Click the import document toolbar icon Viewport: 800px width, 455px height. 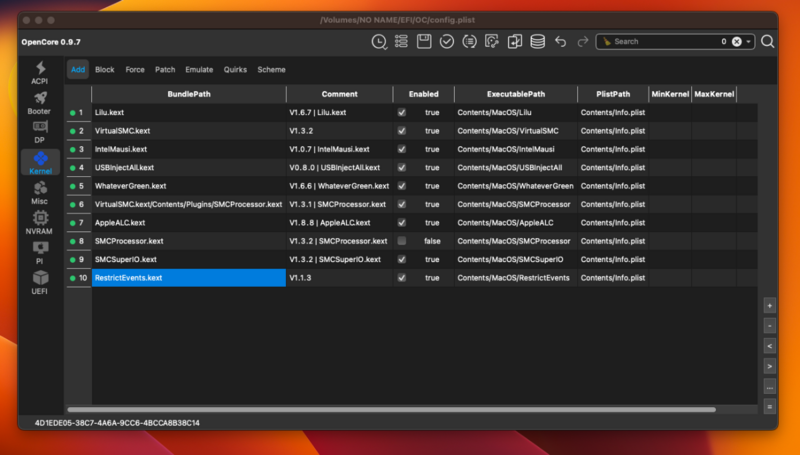coord(515,42)
